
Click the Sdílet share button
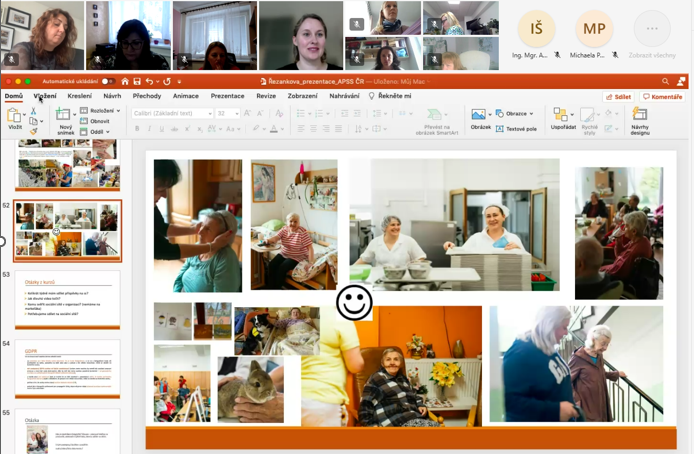619,97
